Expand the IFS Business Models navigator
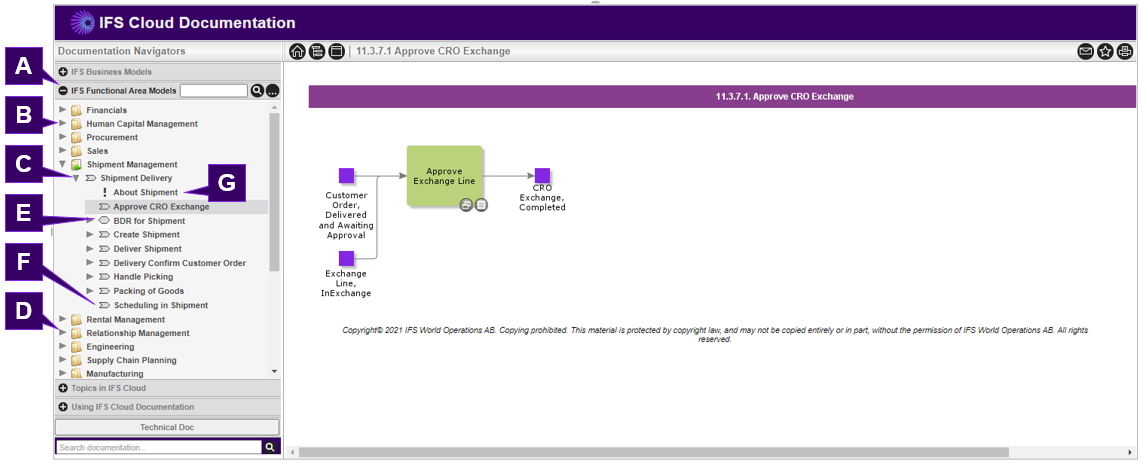 pos(63,72)
